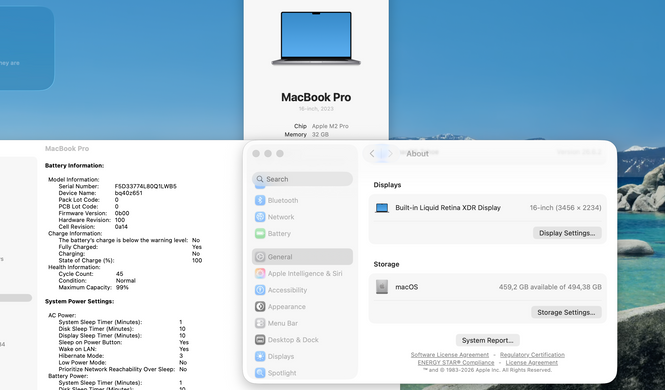The height and width of the screenshot is (390, 665).
Task: Go forward with the right chevron
Action: point(390,153)
